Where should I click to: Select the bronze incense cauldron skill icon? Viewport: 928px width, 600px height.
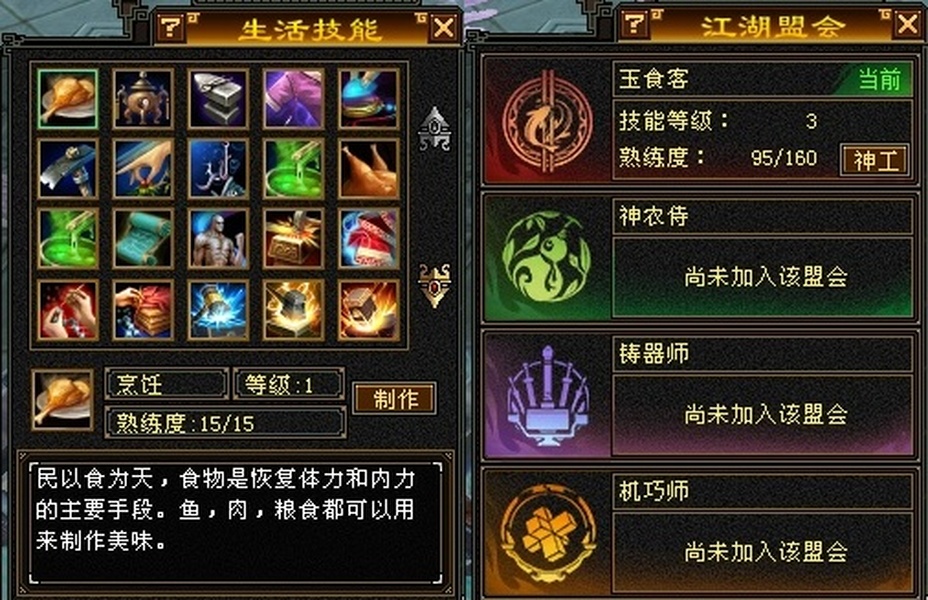click(x=143, y=99)
